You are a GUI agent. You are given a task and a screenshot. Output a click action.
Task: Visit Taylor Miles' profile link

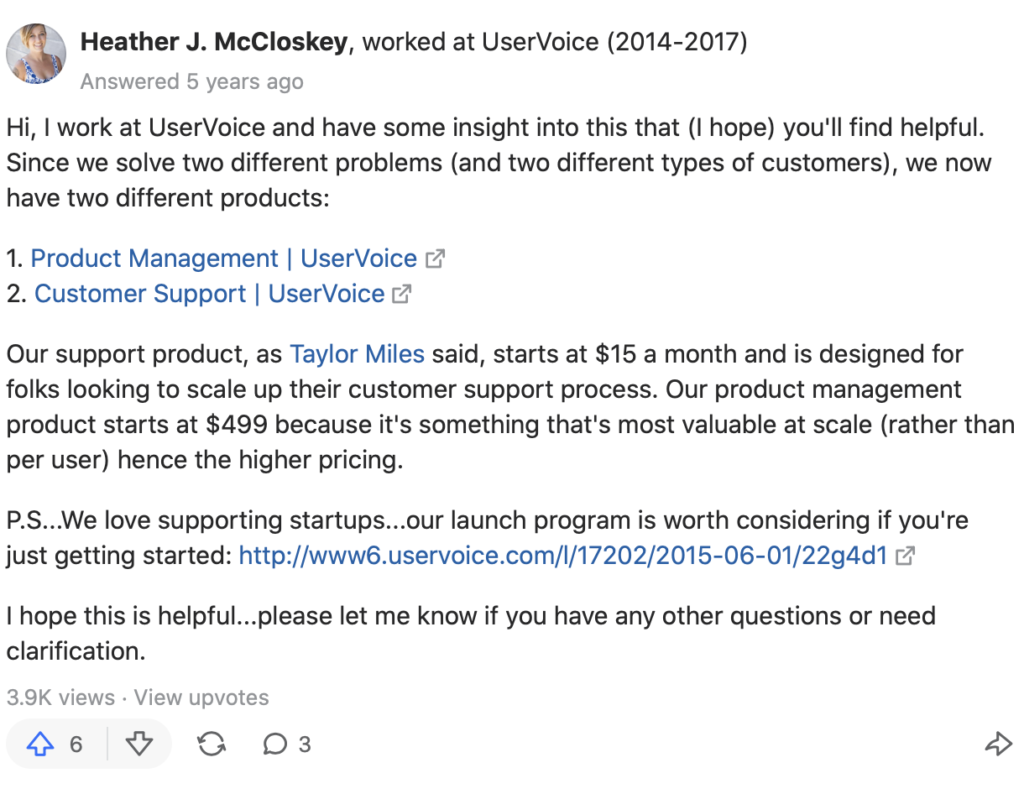click(357, 354)
